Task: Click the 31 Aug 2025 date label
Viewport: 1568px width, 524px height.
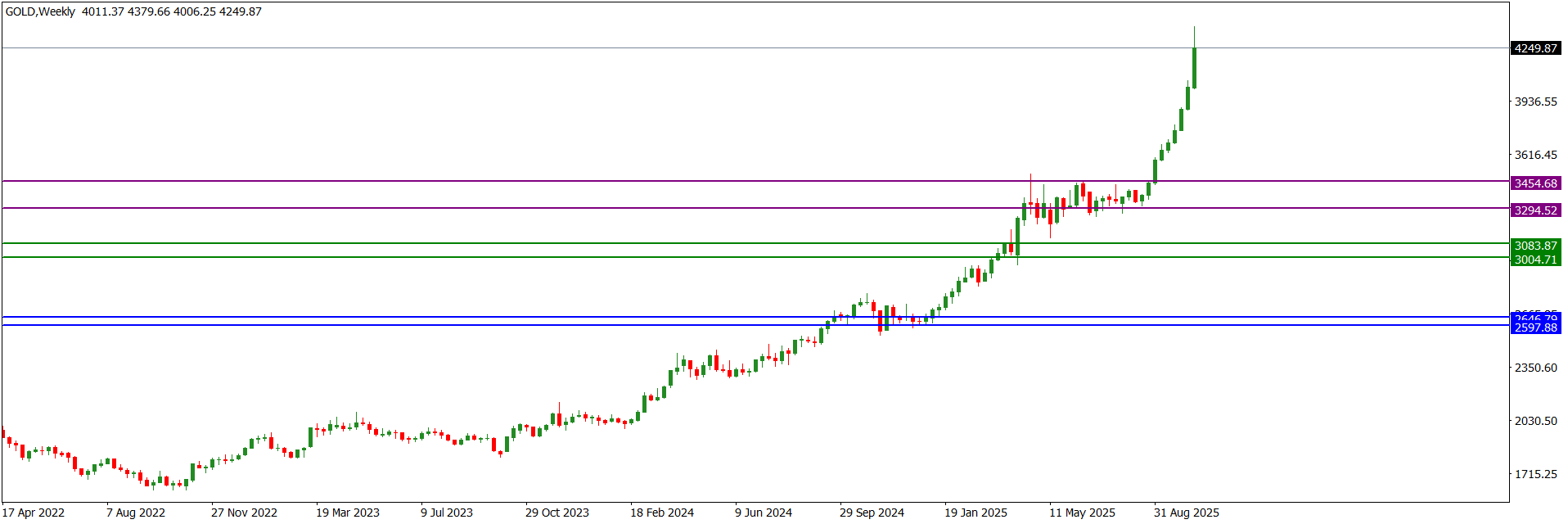Action: tap(1186, 513)
